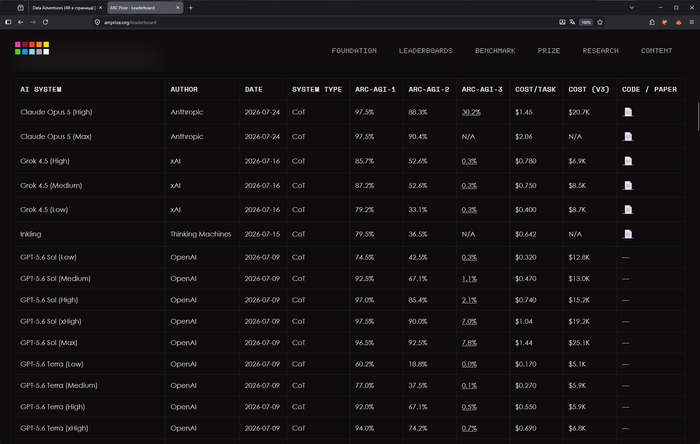Viewport: 700px width, 444px height.
Task: Click the translate page icon
Action: point(572,22)
